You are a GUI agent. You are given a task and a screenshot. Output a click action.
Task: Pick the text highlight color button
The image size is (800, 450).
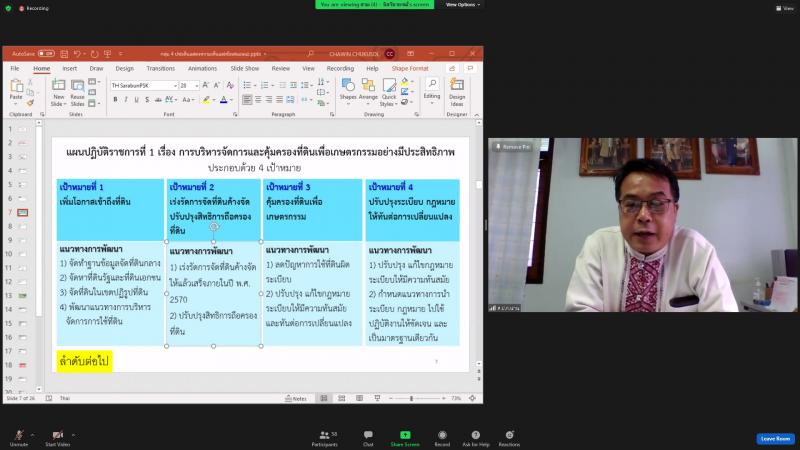(x=206, y=100)
